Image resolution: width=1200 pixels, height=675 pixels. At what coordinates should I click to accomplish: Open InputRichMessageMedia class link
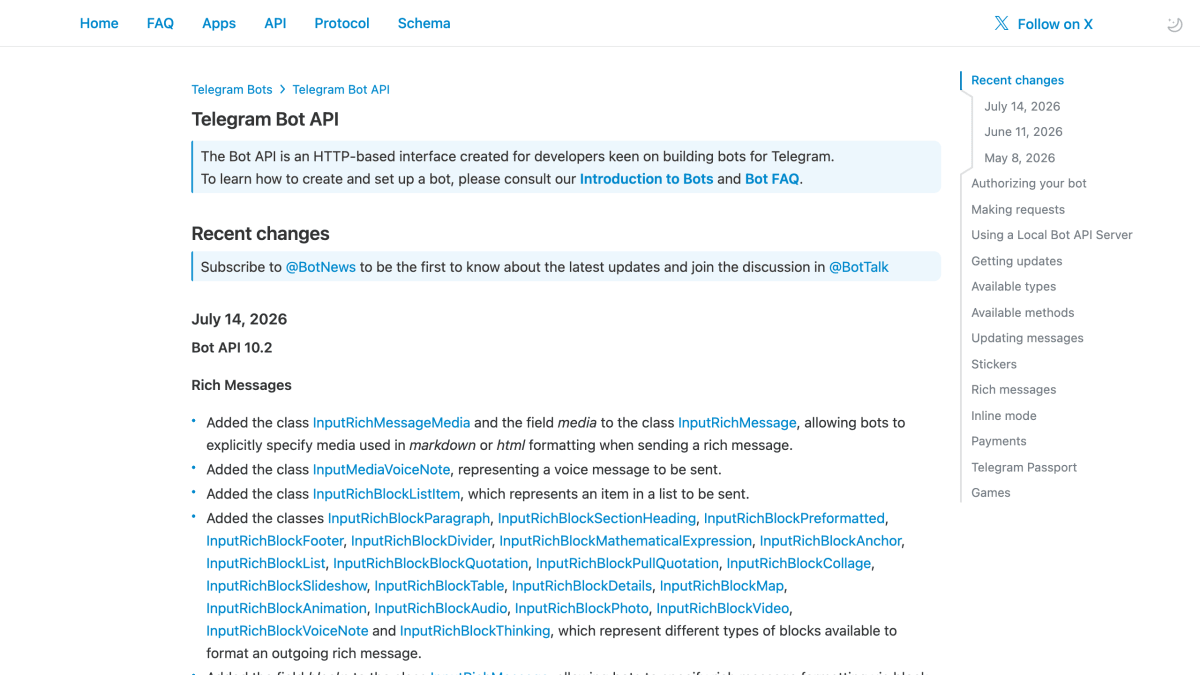(391, 423)
